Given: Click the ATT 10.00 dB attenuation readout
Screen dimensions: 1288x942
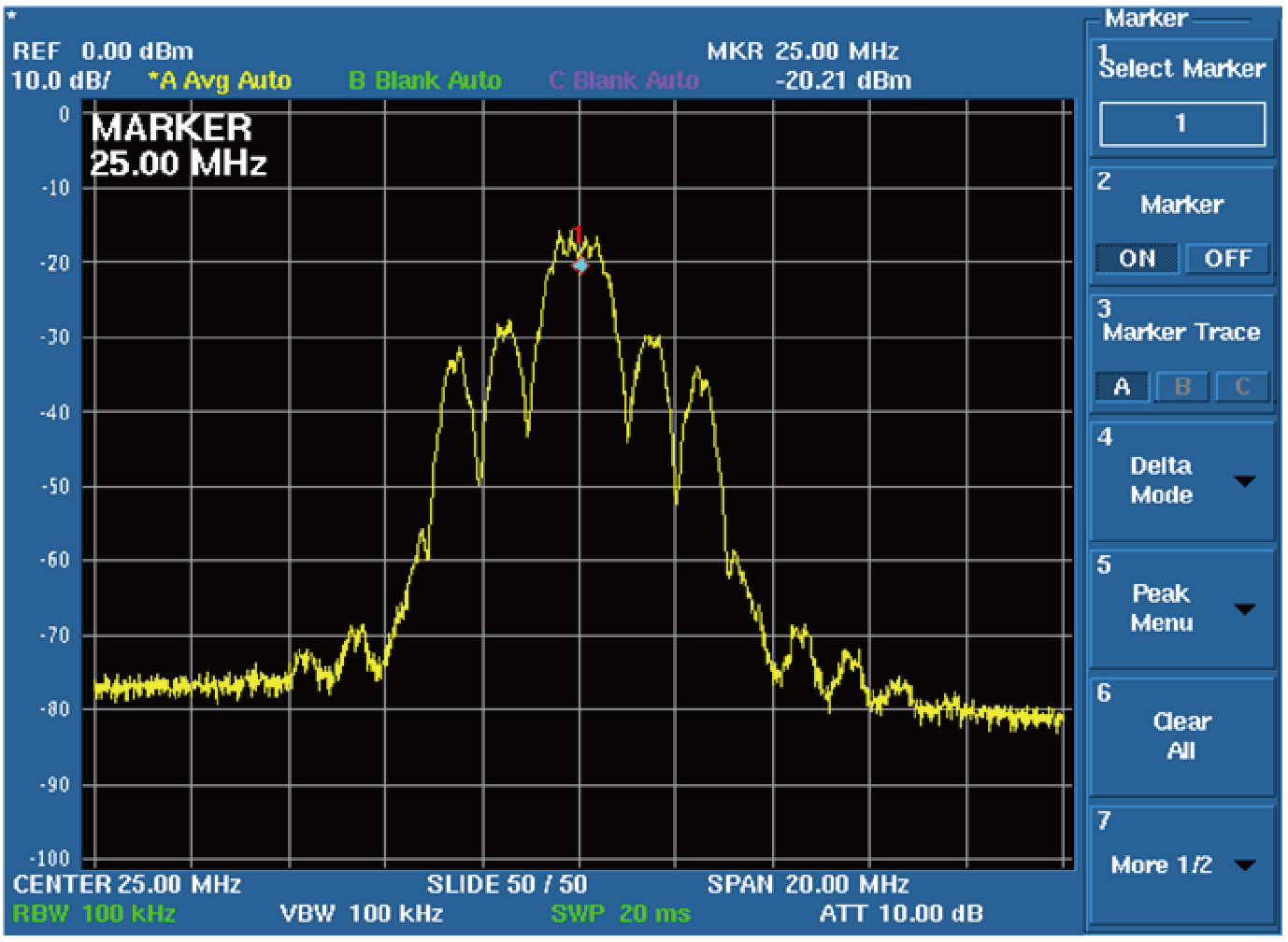Looking at the screenshot, I should coord(900,913).
